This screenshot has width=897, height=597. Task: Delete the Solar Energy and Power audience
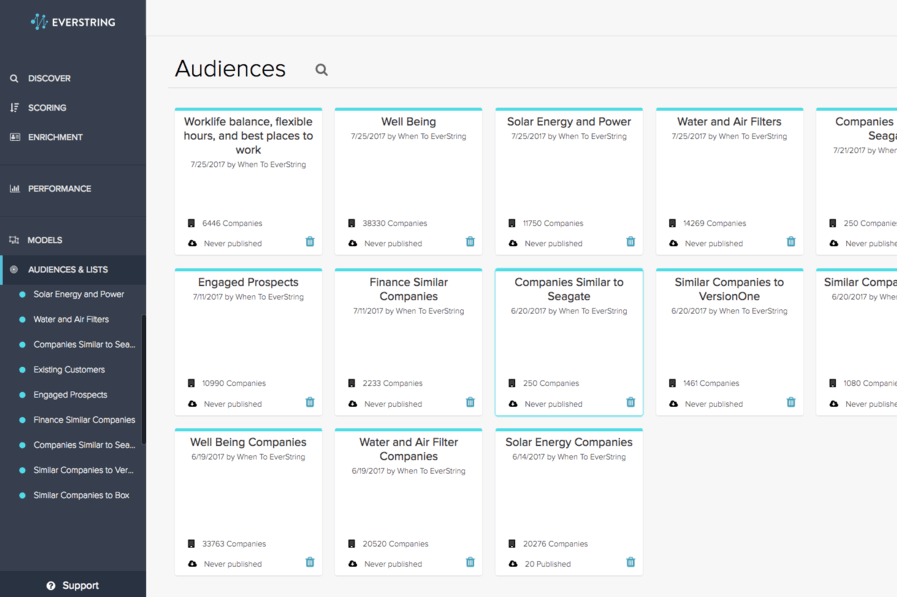(630, 241)
